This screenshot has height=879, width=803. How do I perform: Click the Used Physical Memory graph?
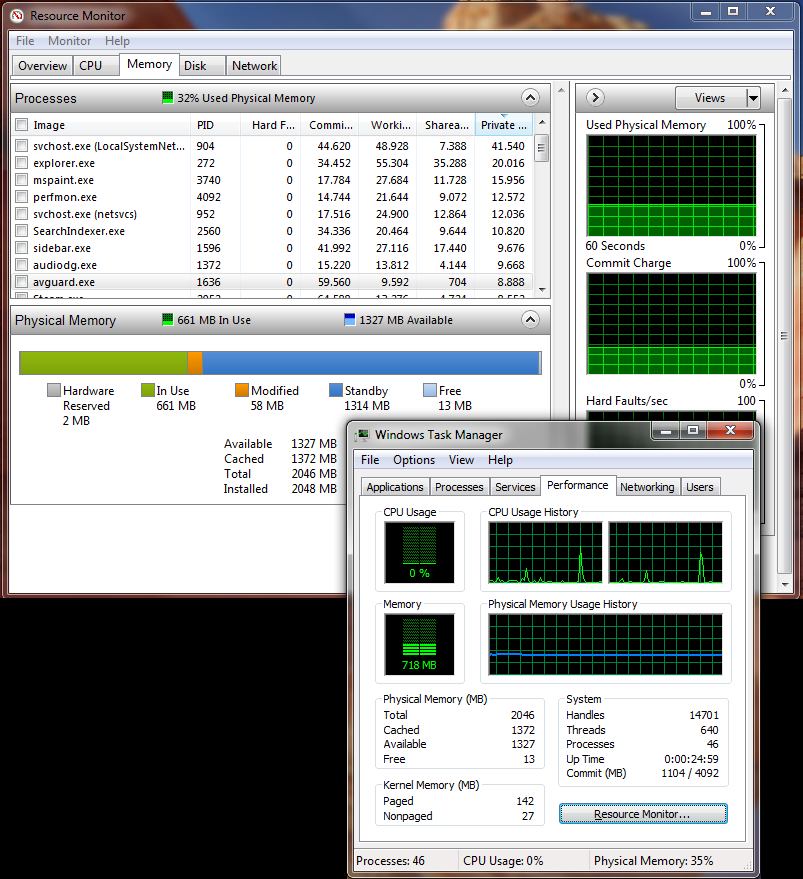click(671, 186)
